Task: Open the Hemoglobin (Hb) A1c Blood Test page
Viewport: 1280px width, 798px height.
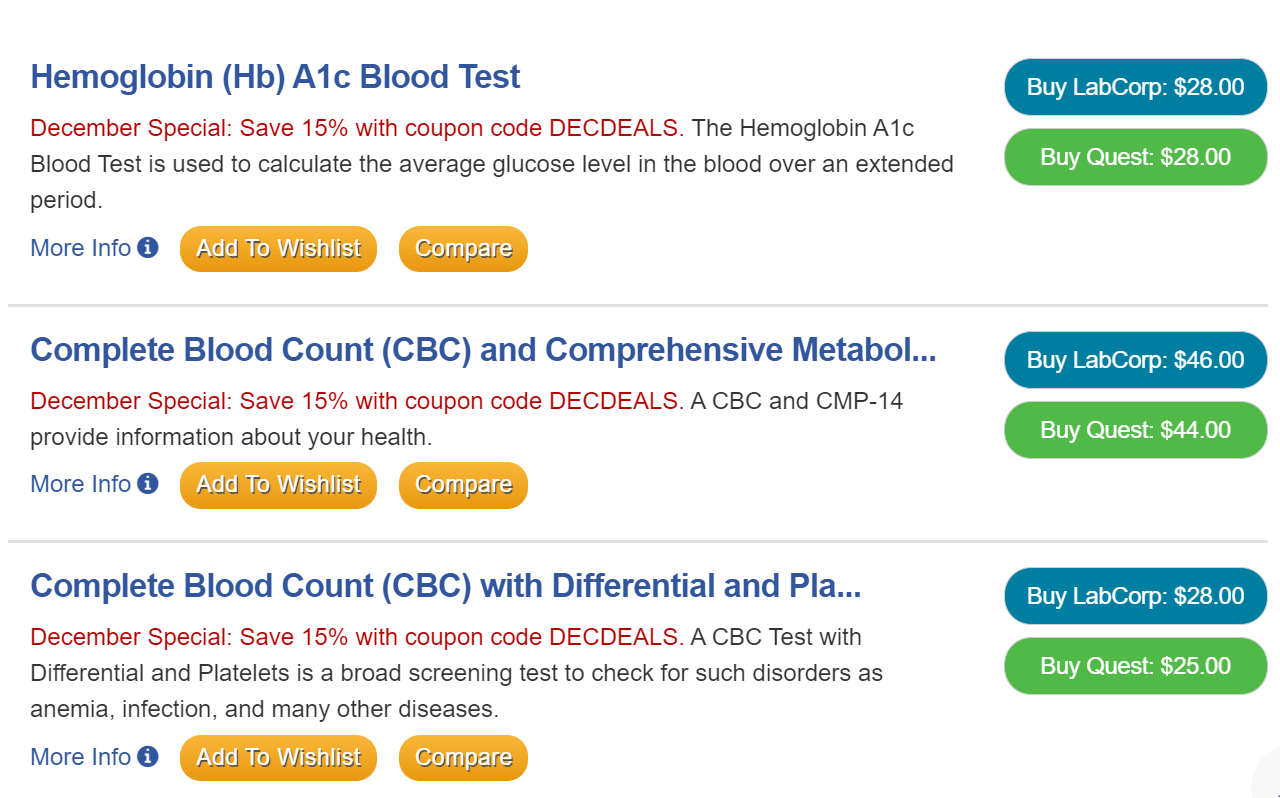Action: [x=275, y=76]
